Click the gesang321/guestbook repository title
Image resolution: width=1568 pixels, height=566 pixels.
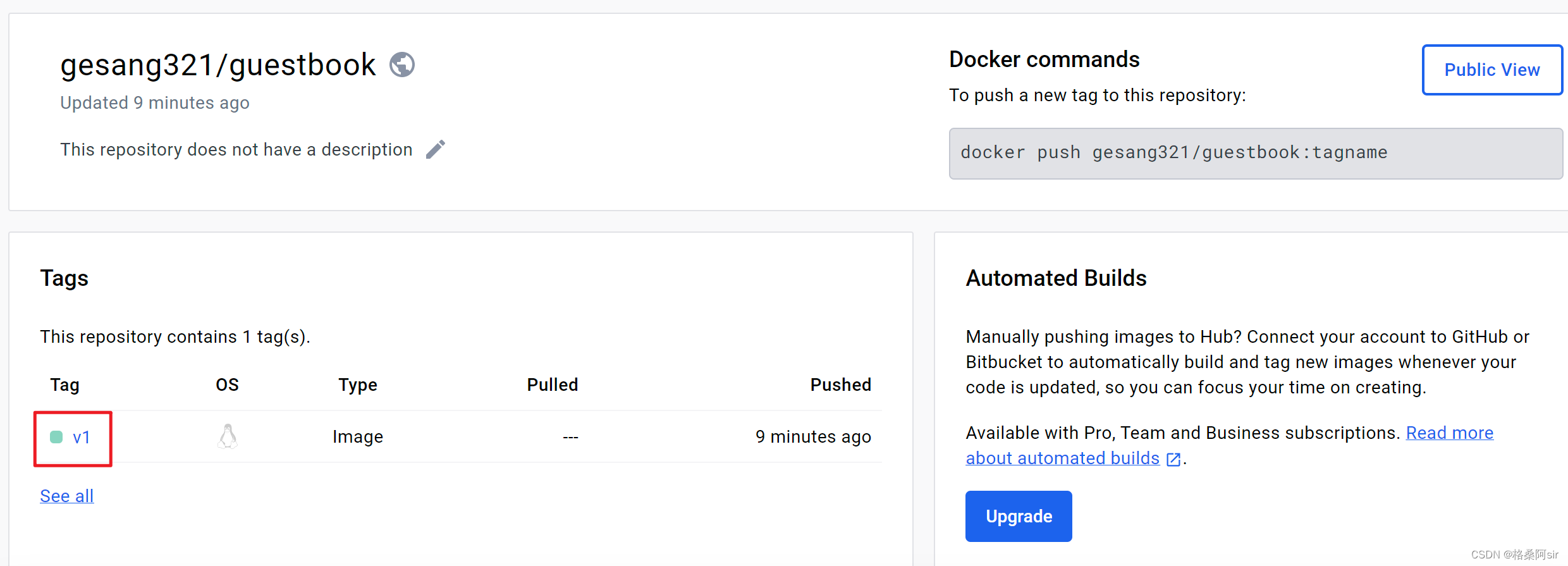click(218, 65)
